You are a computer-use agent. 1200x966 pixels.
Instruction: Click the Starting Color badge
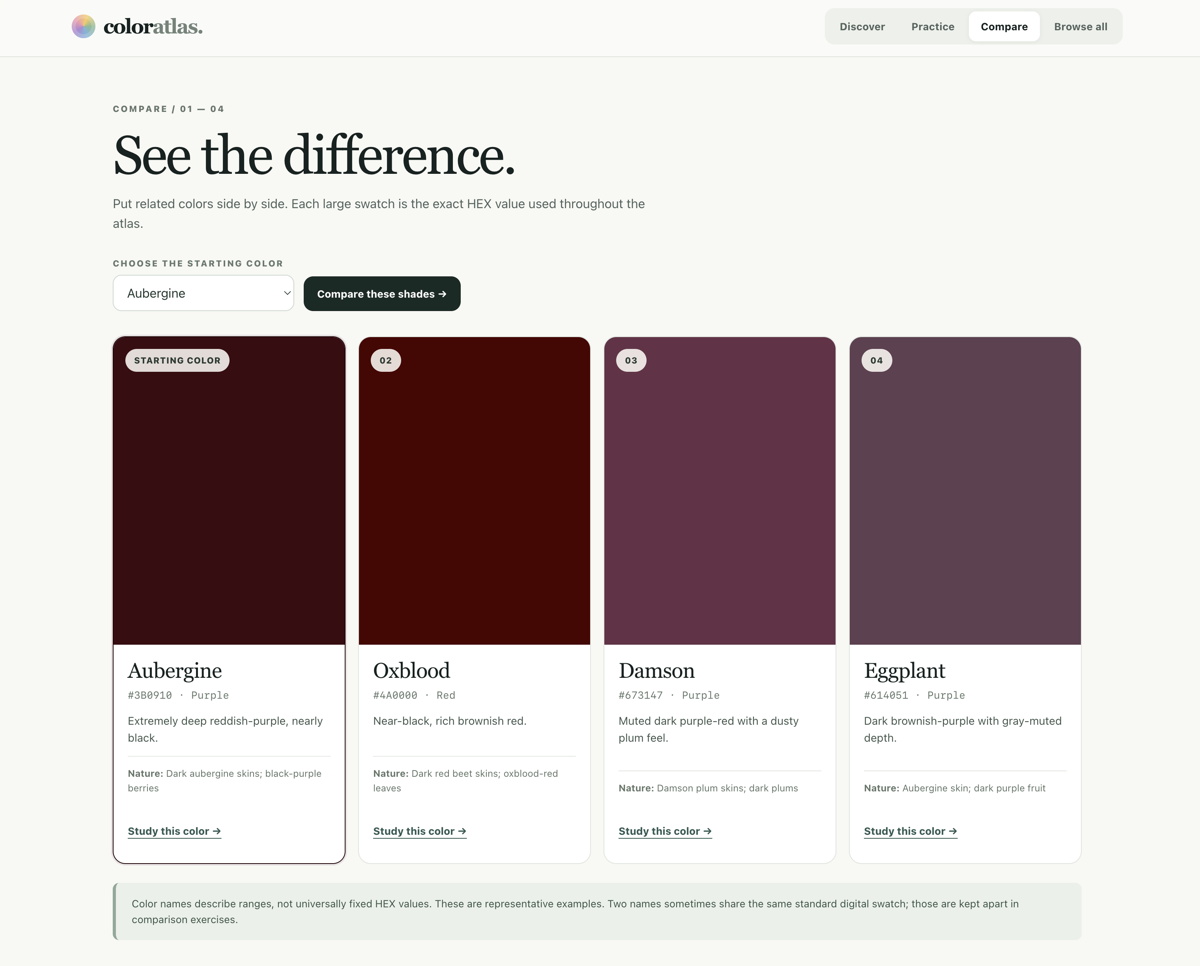pos(177,360)
